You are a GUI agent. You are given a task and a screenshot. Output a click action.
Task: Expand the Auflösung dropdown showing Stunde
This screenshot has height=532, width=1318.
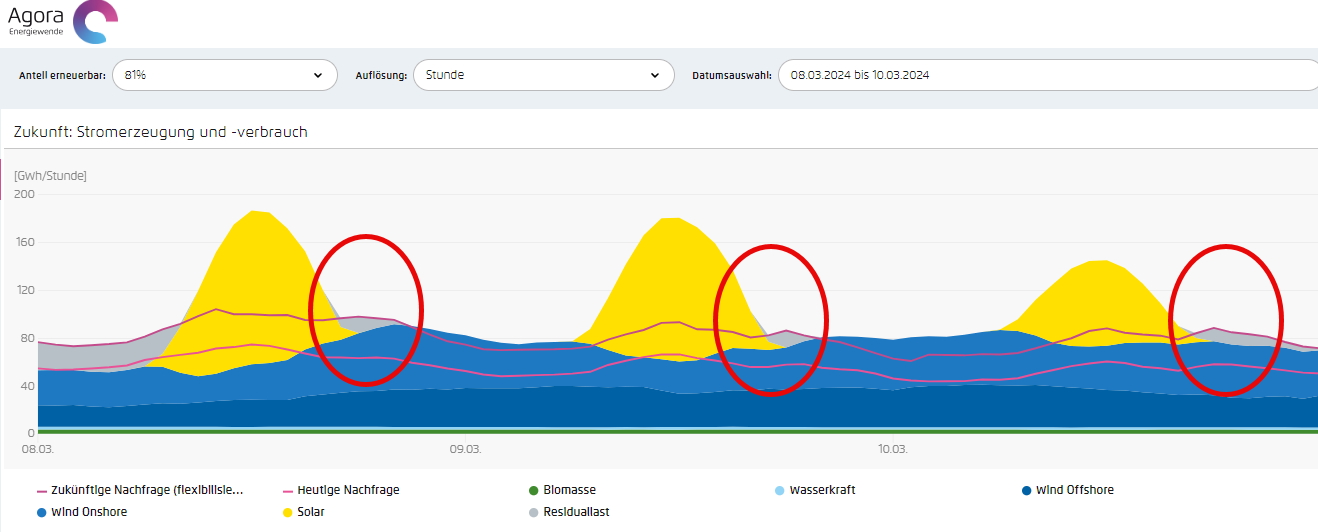(541, 75)
